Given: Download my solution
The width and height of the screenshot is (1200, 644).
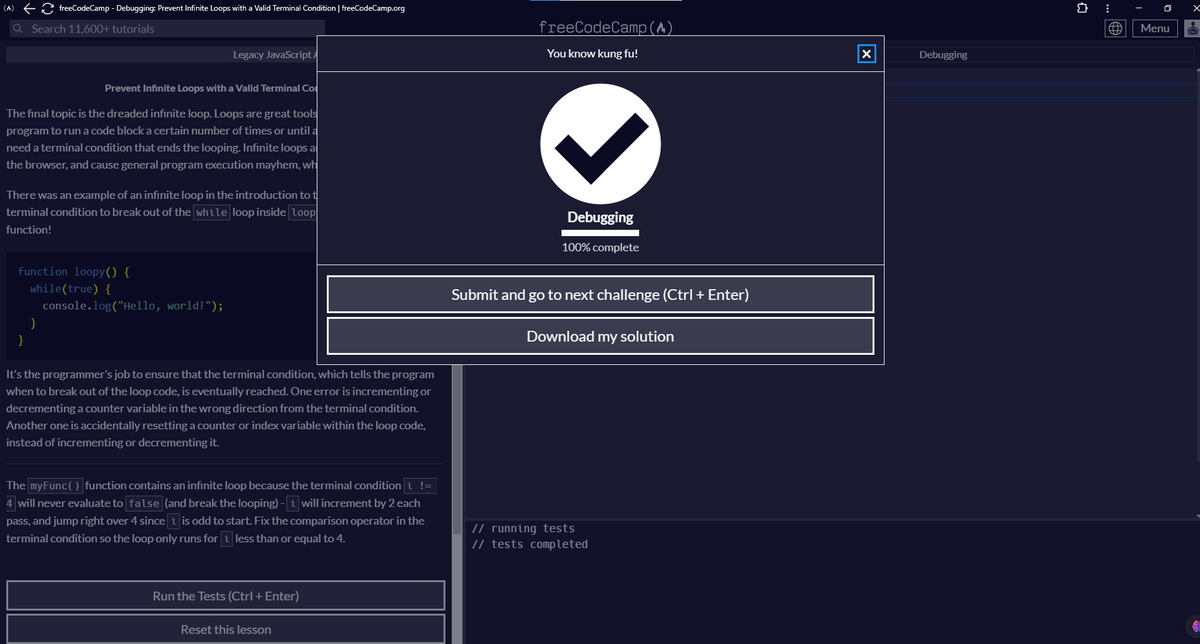Looking at the screenshot, I should pos(600,336).
